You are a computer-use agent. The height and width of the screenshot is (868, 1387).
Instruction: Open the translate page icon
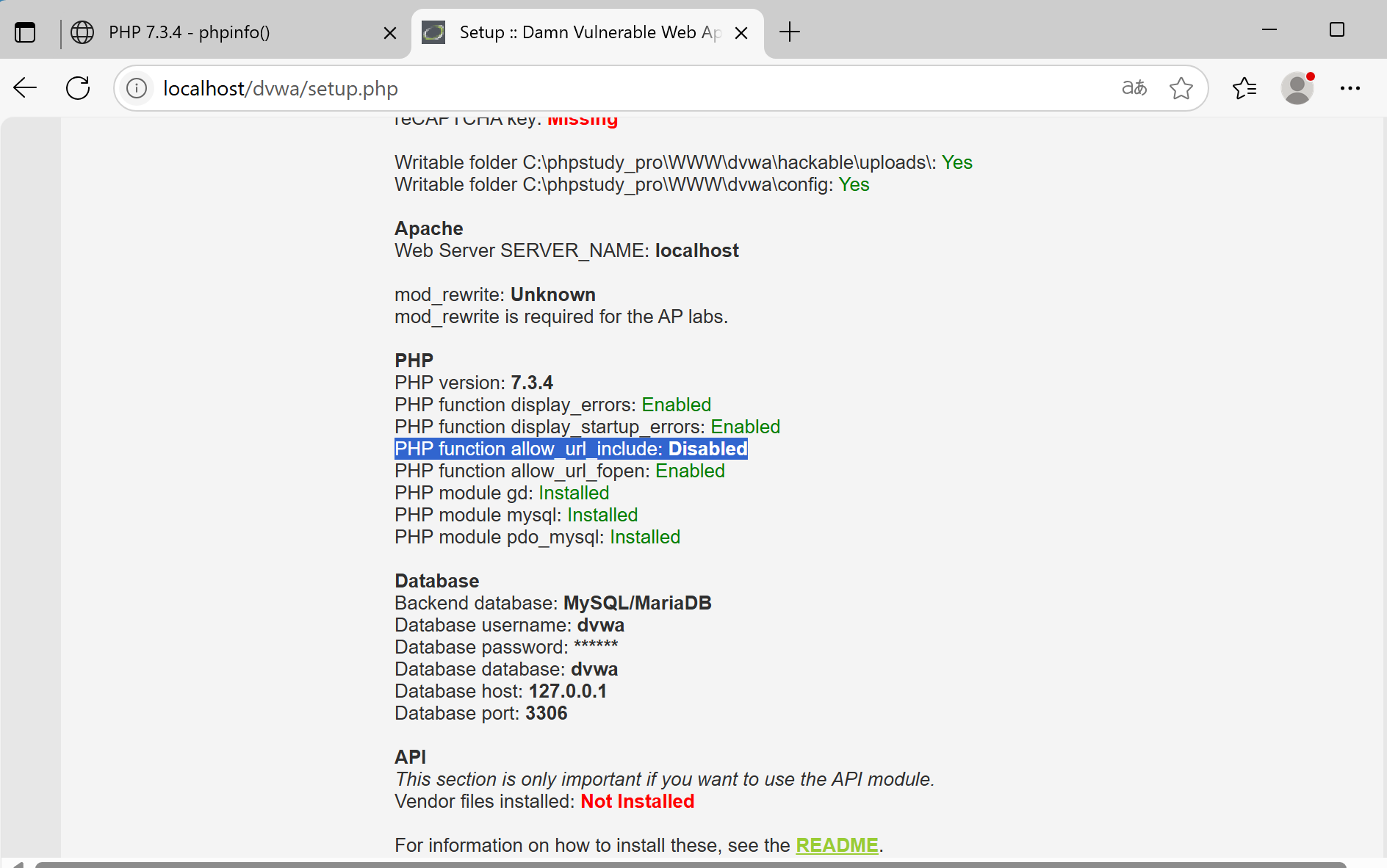(1134, 88)
